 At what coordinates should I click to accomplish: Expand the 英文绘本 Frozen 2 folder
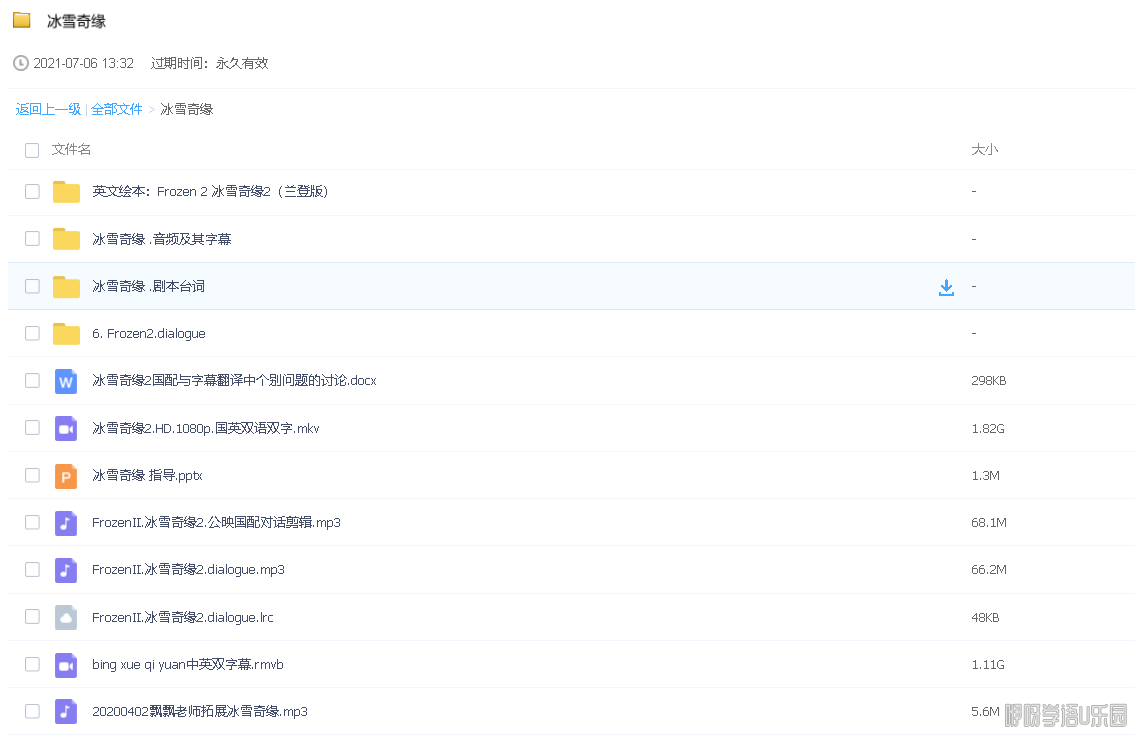coord(210,192)
